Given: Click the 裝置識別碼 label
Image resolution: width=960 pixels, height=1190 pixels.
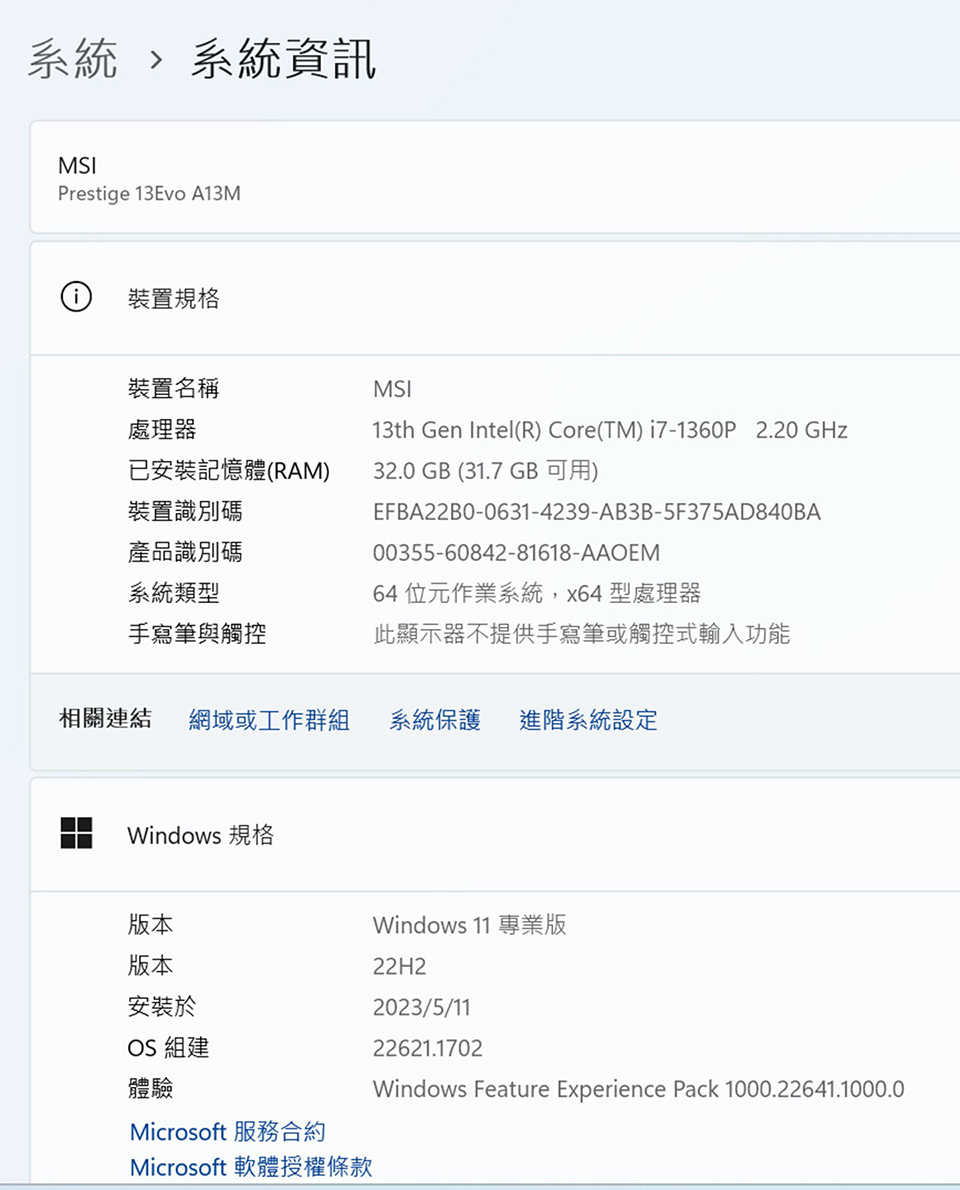Looking at the screenshot, I should pyautogui.click(x=185, y=512).
